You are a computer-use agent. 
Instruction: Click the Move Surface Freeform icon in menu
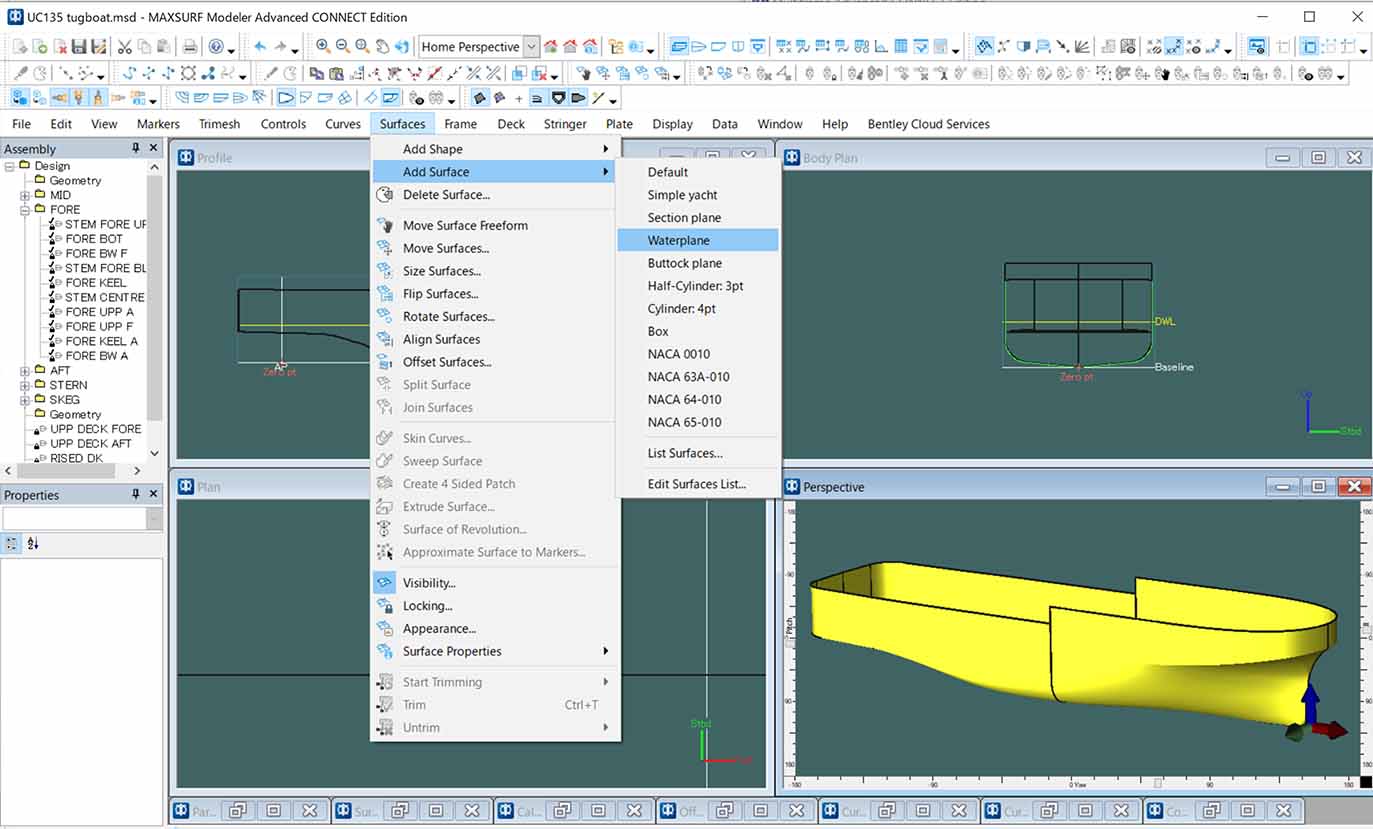tap(385, 225)
